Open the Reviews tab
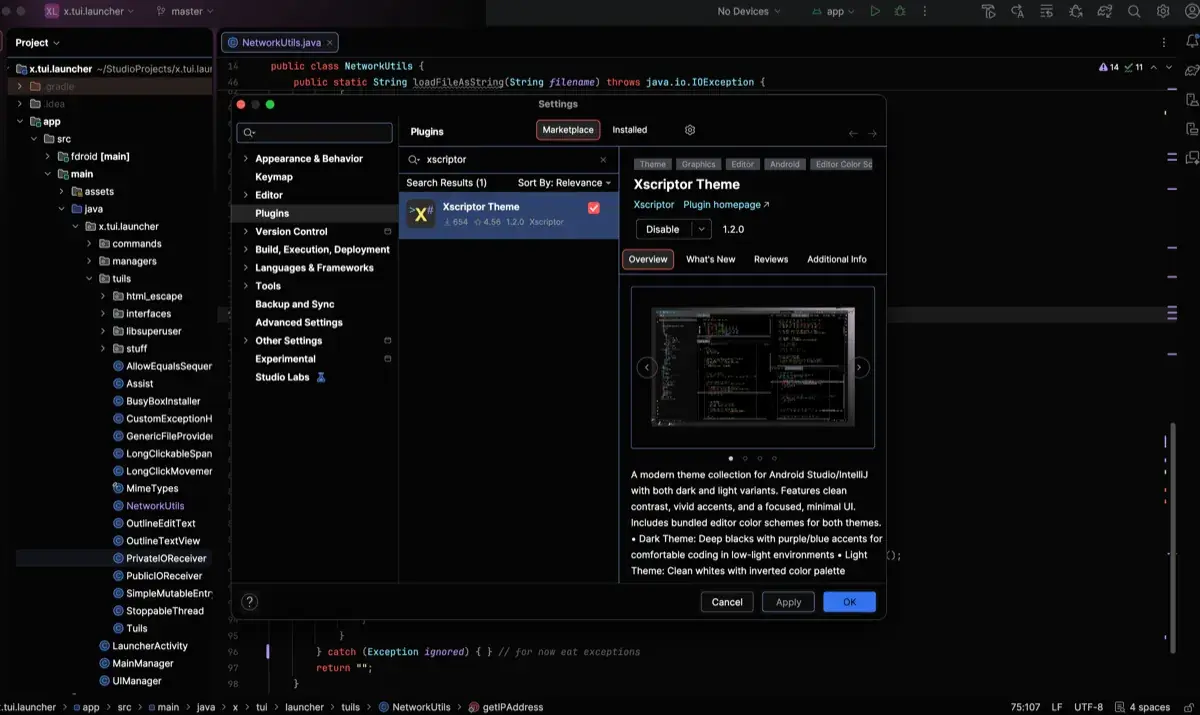 coord(771,259)
